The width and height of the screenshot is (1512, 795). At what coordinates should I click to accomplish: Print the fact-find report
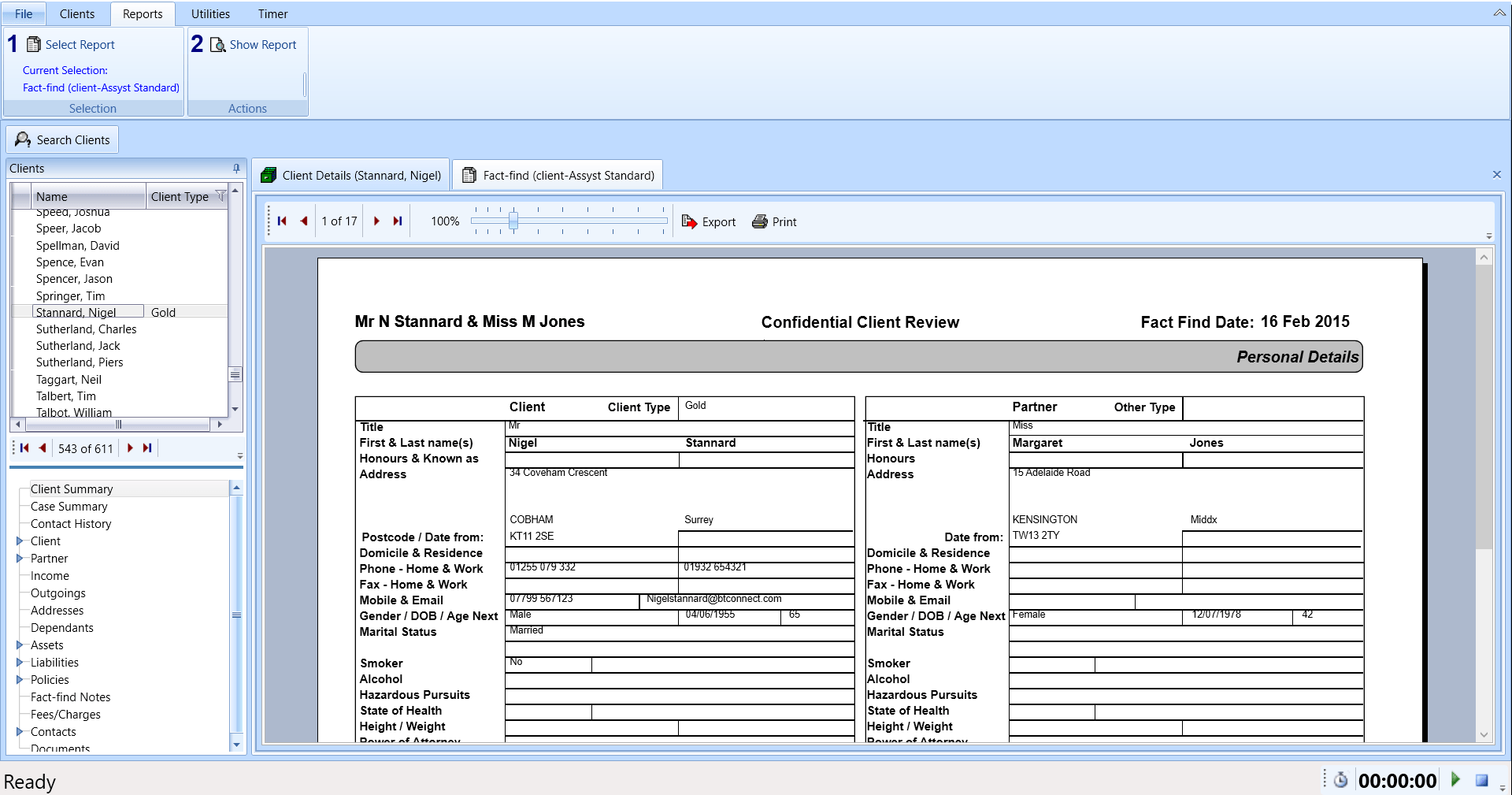tap(774, 222)
